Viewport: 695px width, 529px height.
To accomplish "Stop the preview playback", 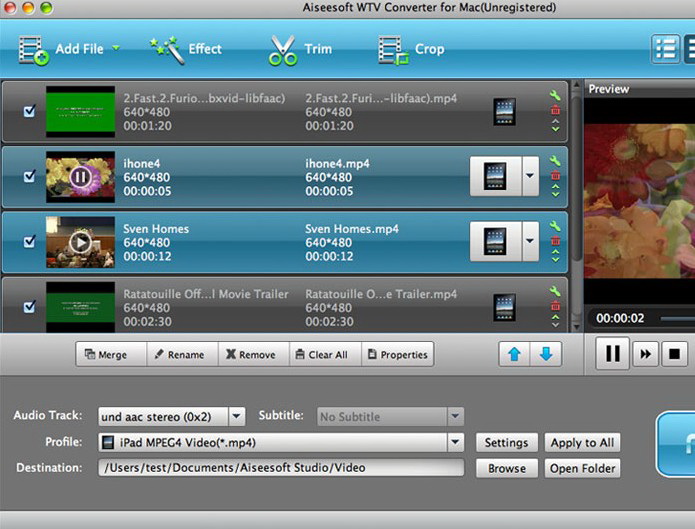I will [674, 354].
